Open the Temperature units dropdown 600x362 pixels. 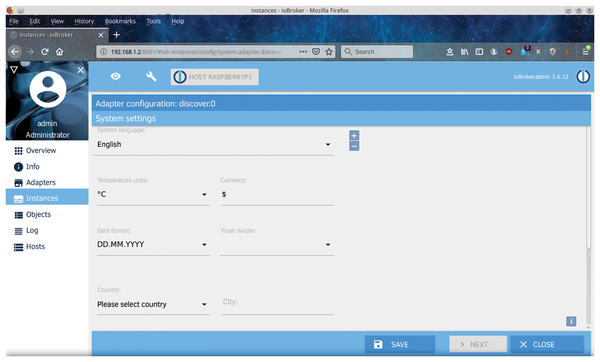(x=153, y=195)
